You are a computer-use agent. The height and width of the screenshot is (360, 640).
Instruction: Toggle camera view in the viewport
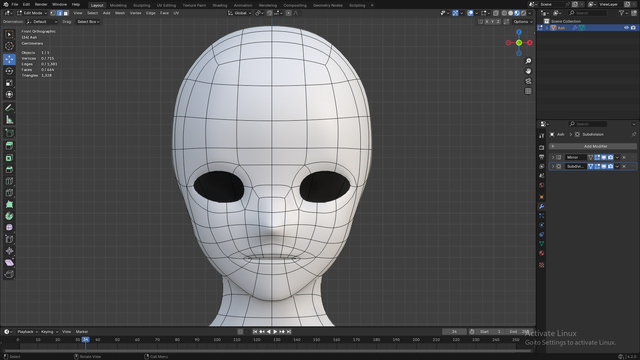[x=528, y=81]
